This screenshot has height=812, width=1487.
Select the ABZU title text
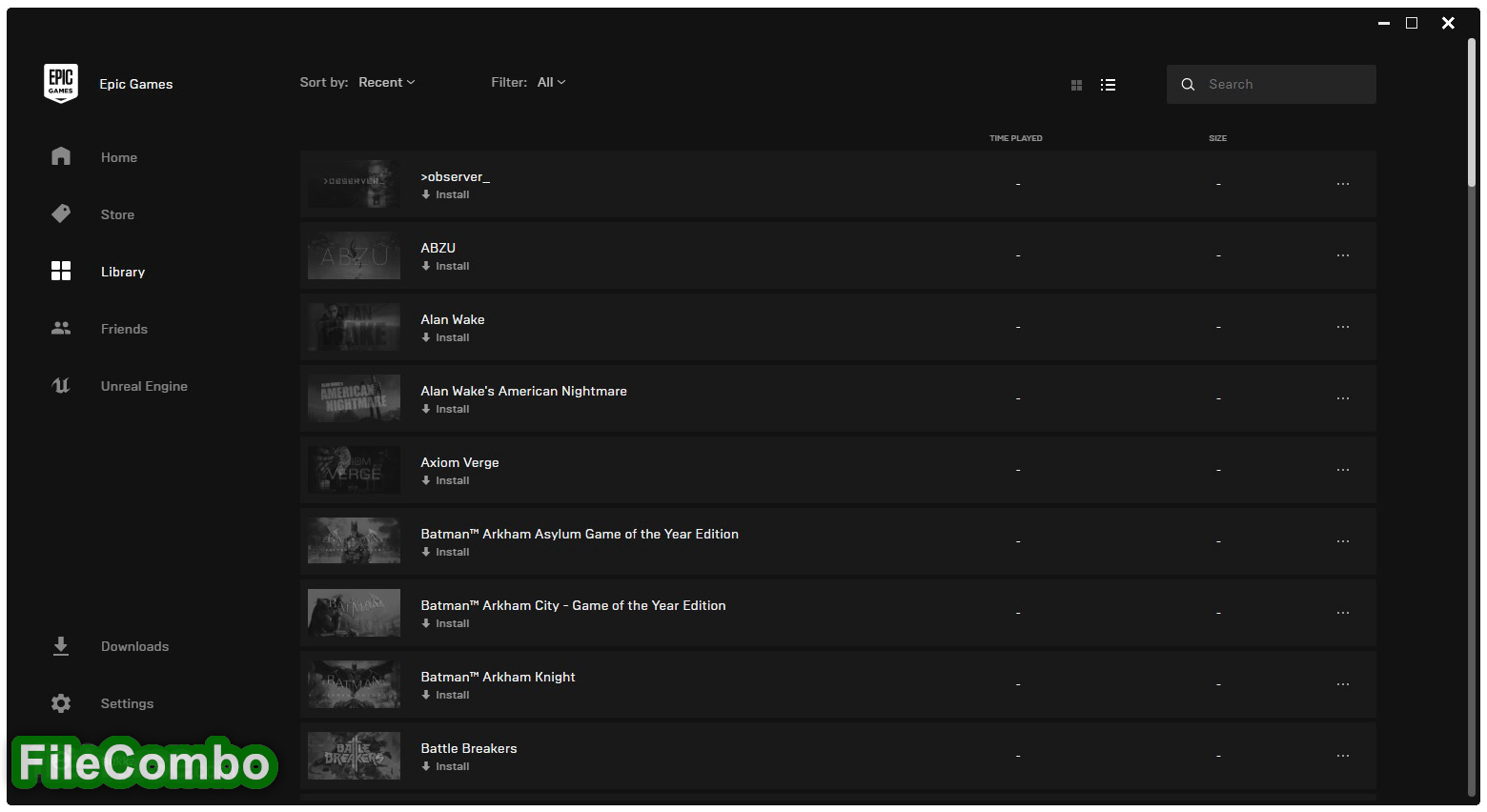point(438,248)
